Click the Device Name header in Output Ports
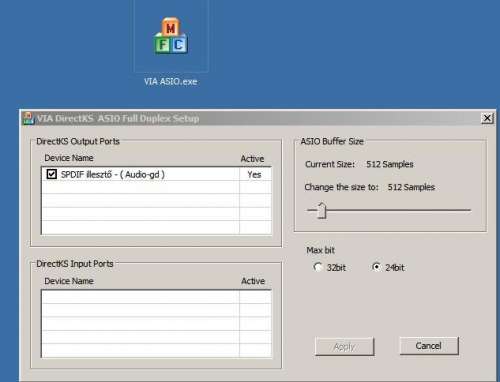This screenshot has height=382, width=500. (x=69, y=158)
